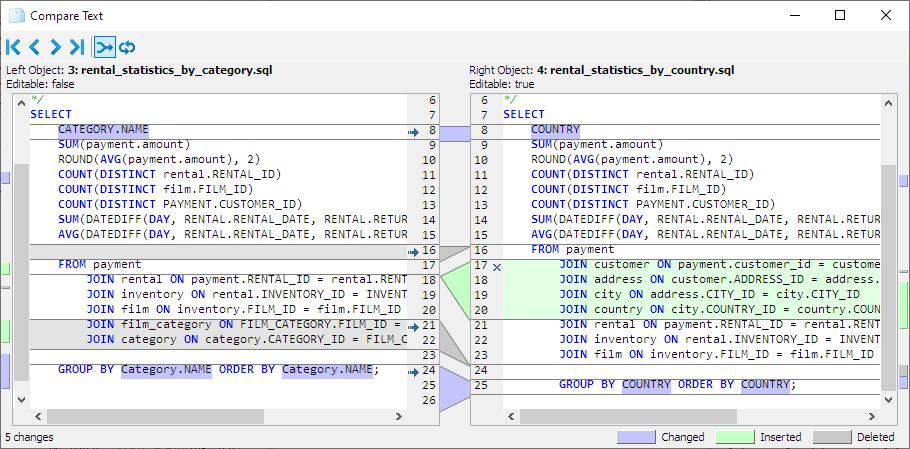Copy line 24 change to the right
This screenshot has width=910, height=449.
(x=414, y=371)
